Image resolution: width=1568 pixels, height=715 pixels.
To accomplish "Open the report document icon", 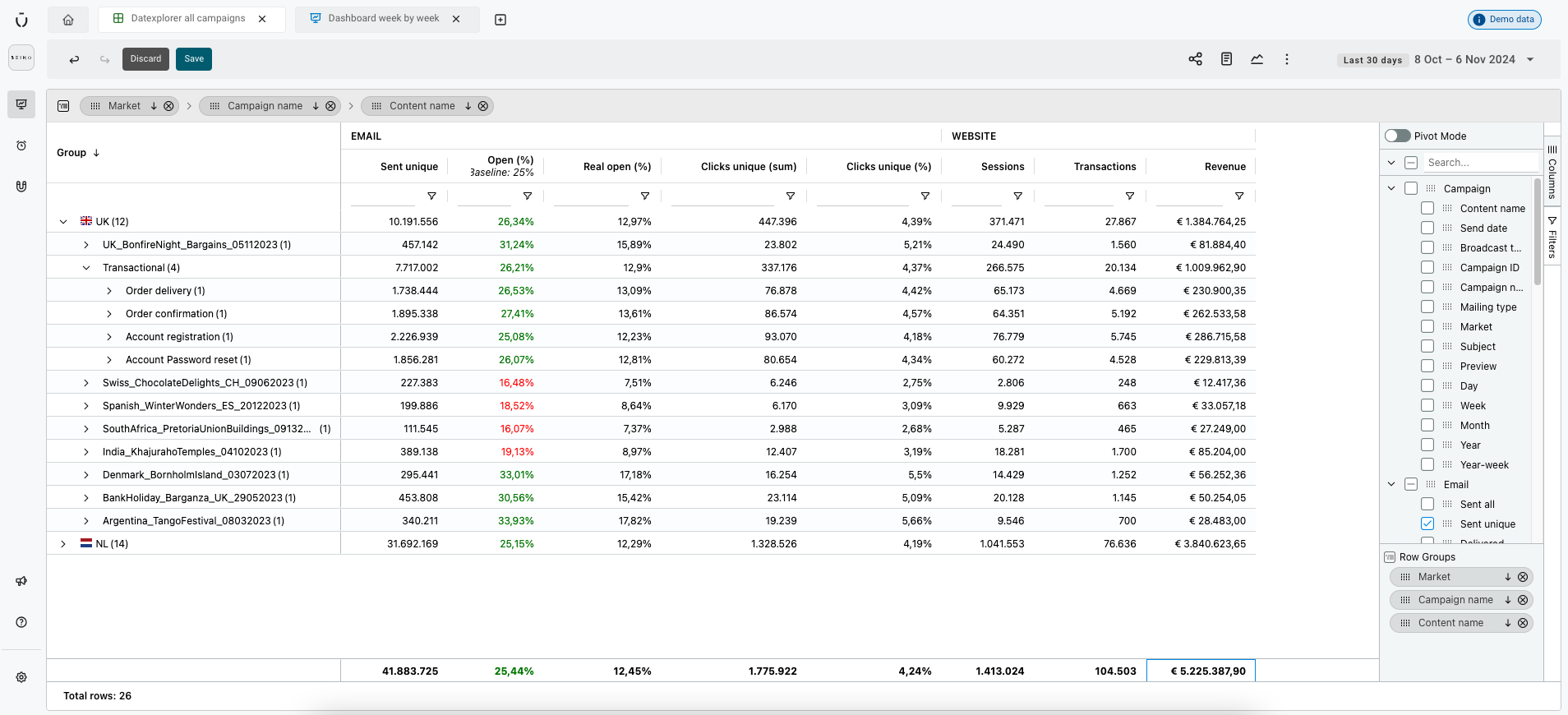I will 1226,59.
